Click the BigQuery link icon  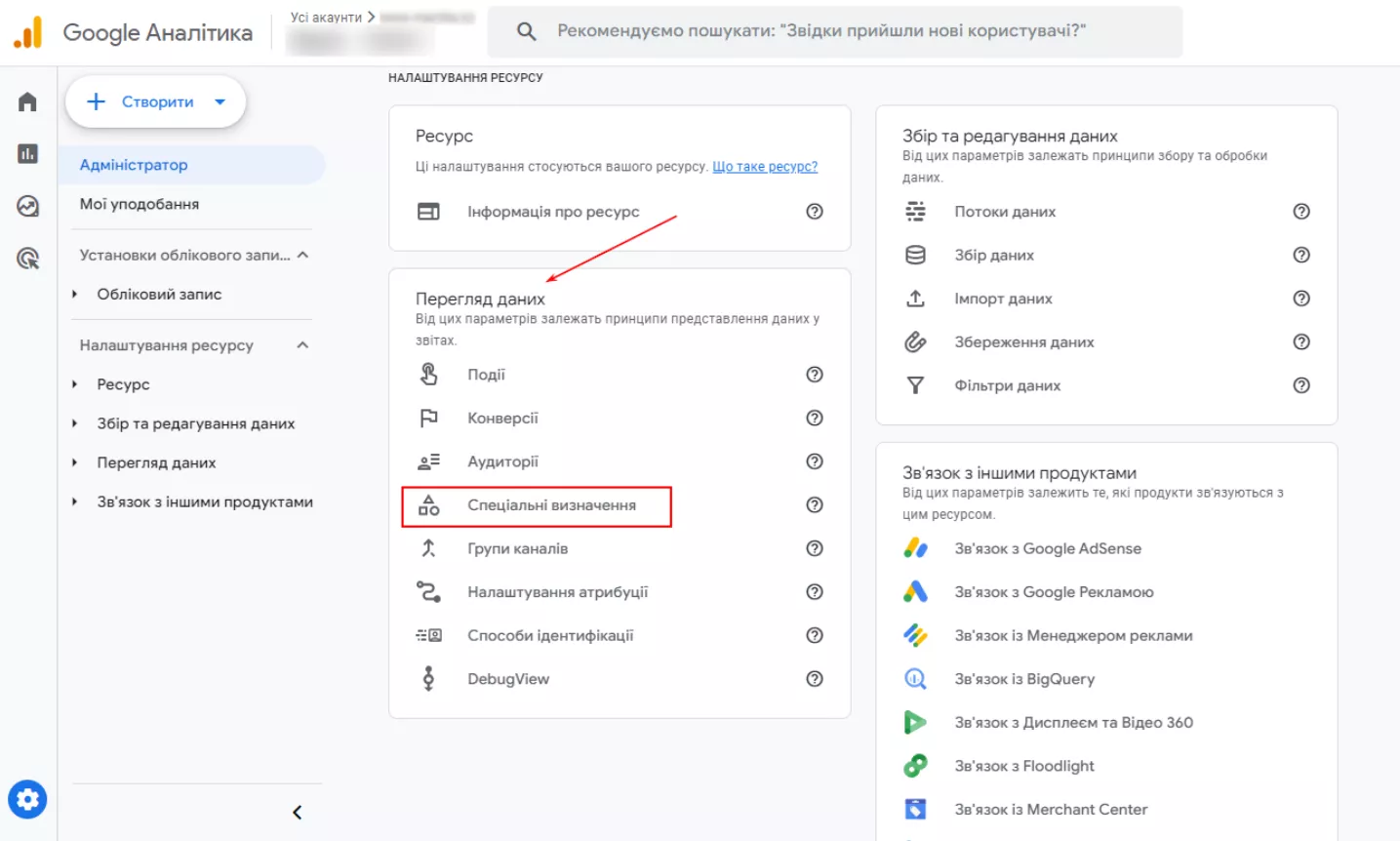pyautogui.click(x=915, y=679)
